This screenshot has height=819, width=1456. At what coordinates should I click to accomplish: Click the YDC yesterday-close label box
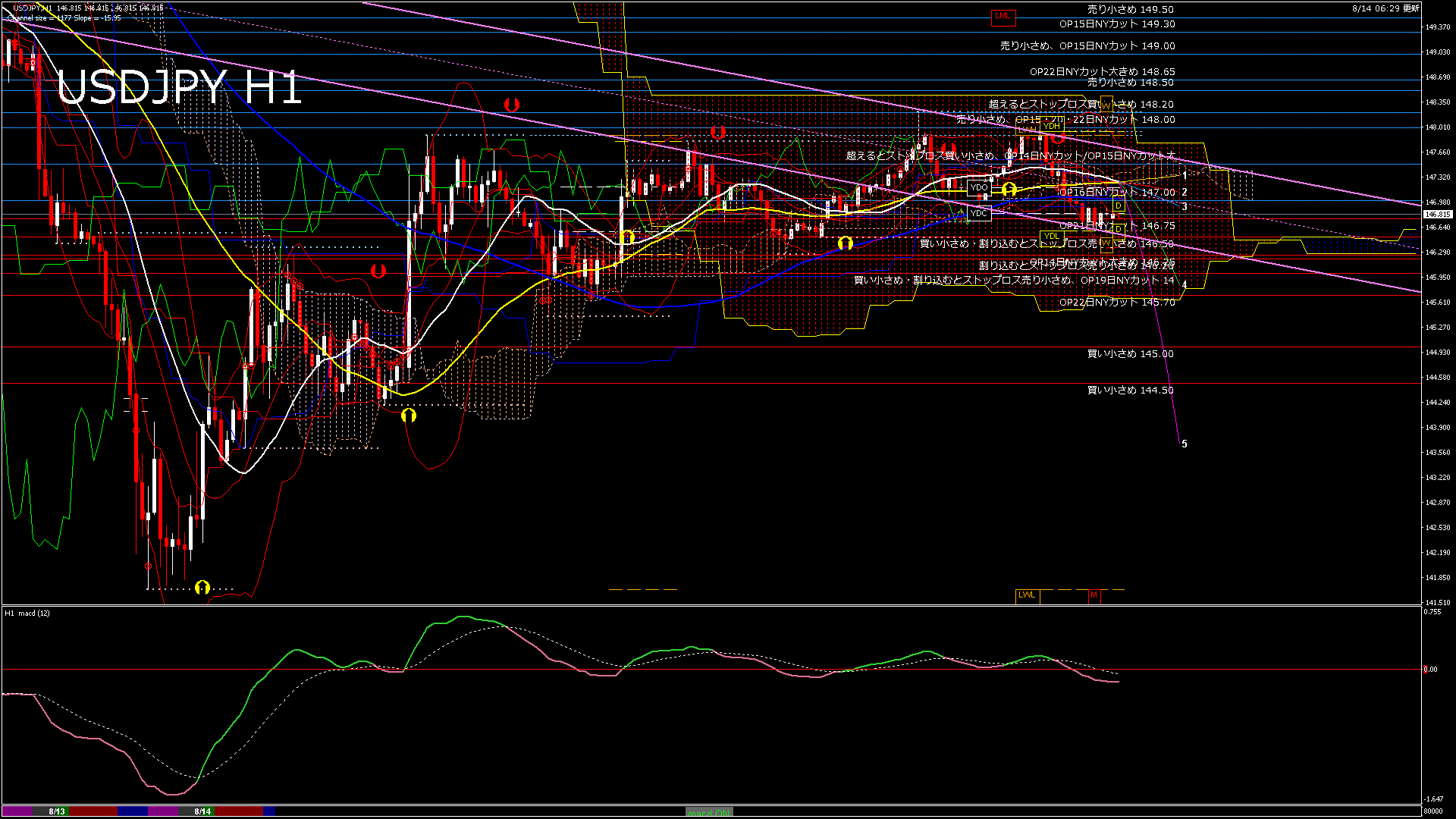coord(979,213)
